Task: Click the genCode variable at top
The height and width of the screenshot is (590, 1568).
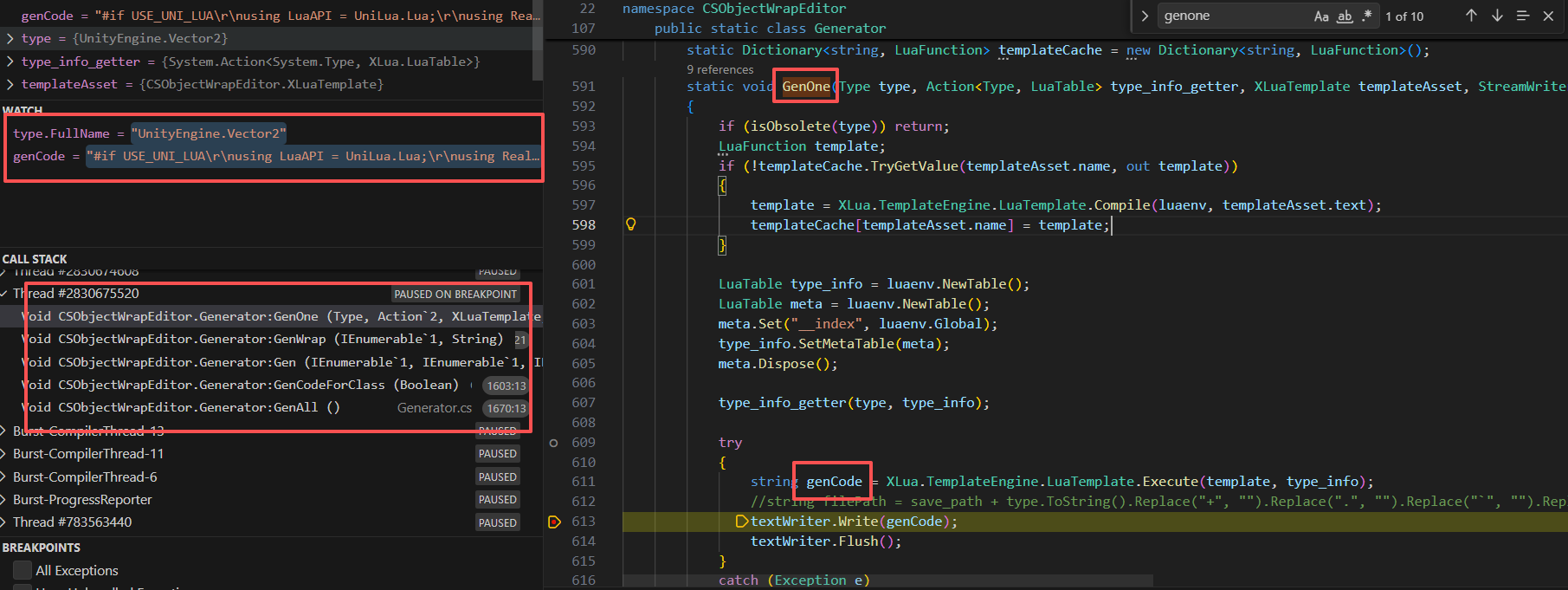Action: coord(271,16)
